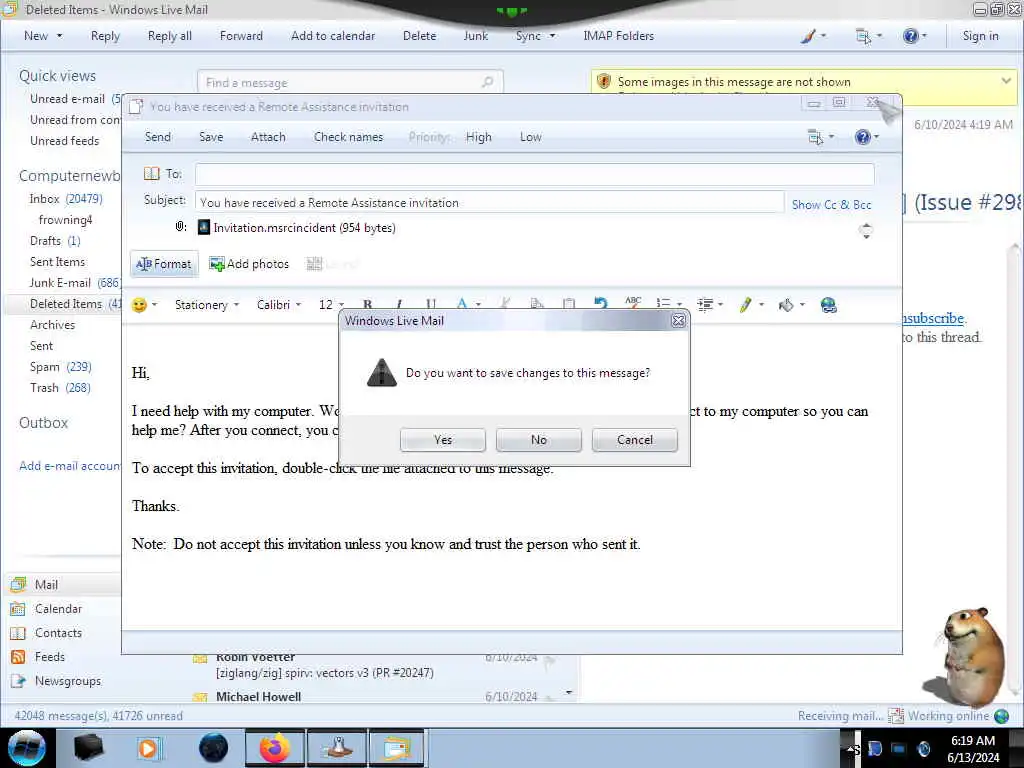Open the font color A dropdown
The width and height of the screenshot is (1024, 768).
click(x=468, y=304)
